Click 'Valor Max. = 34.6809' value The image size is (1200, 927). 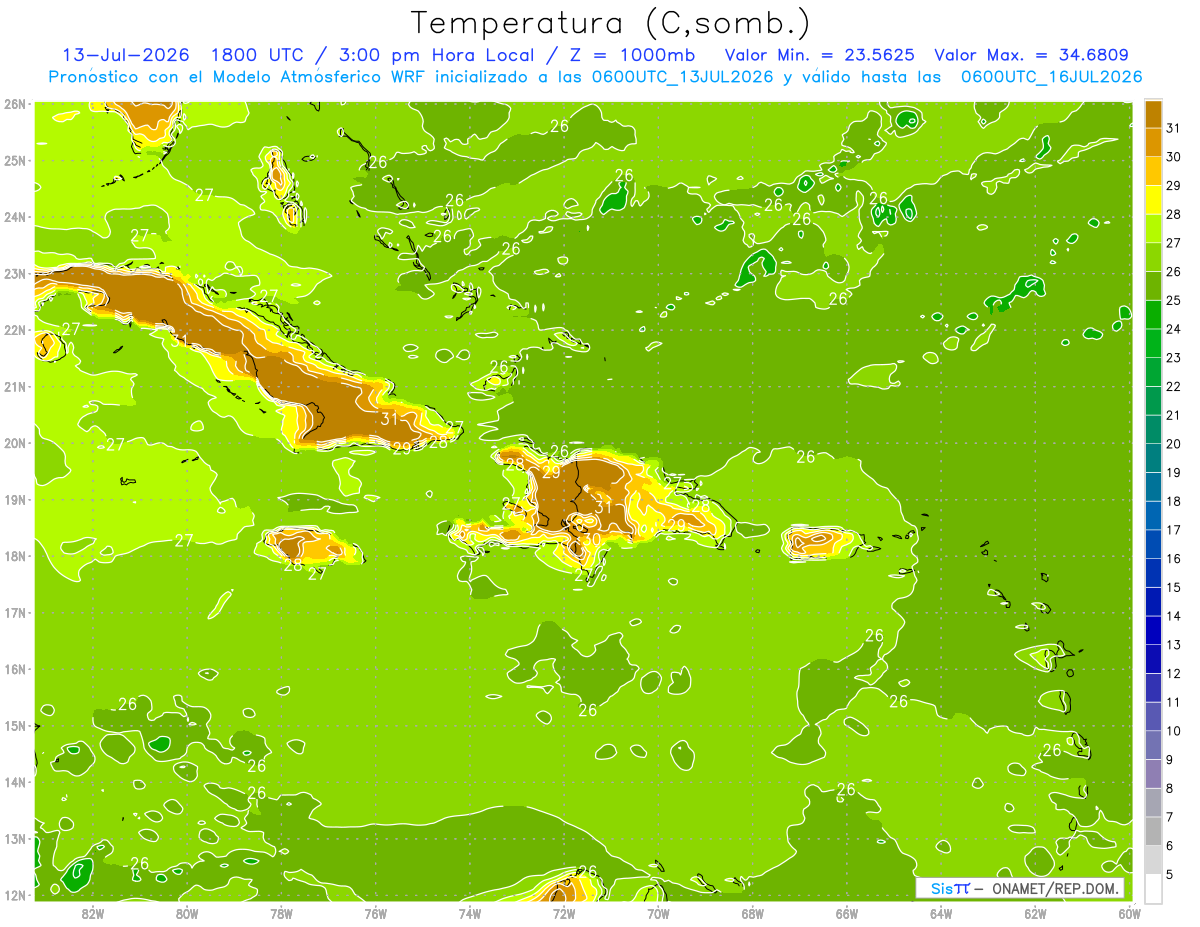coord(1032,55)
